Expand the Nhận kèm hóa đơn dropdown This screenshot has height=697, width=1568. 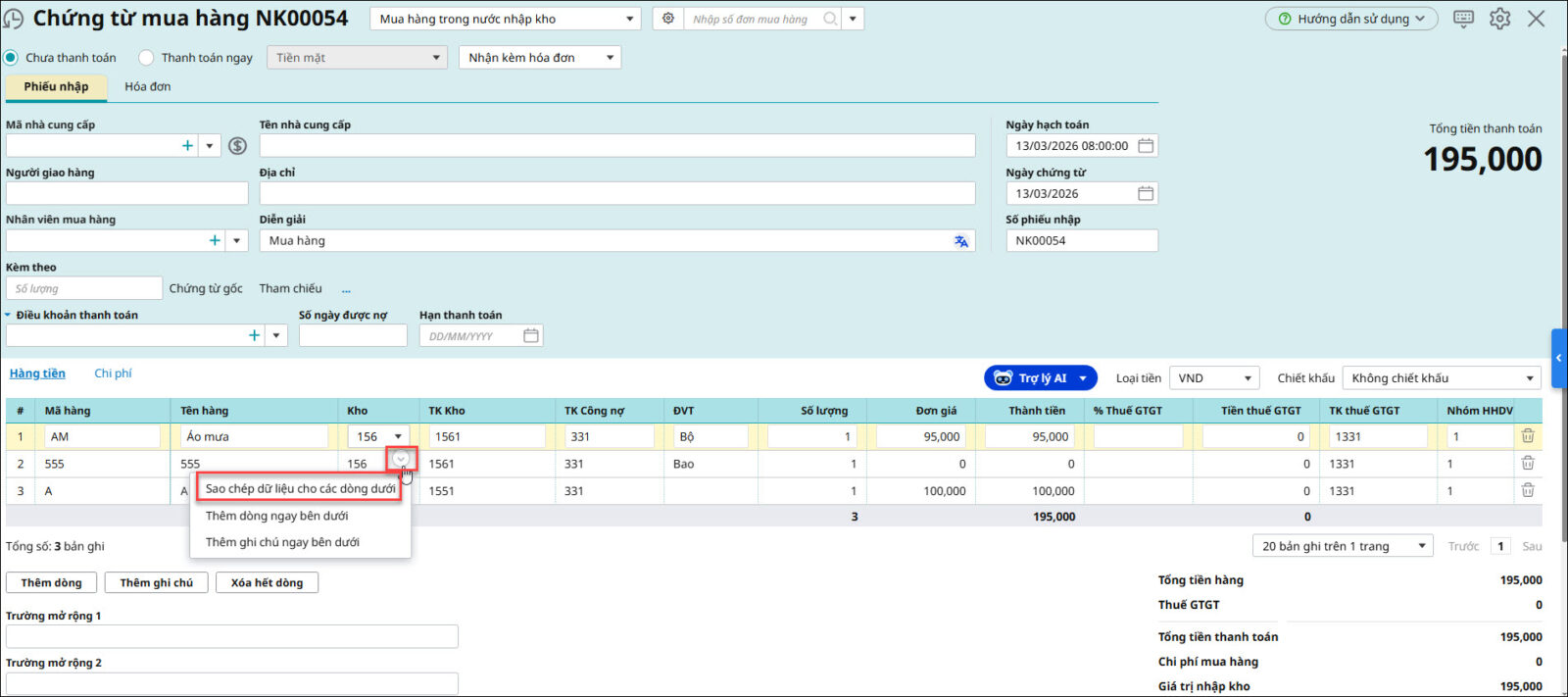tap(610, 58)
